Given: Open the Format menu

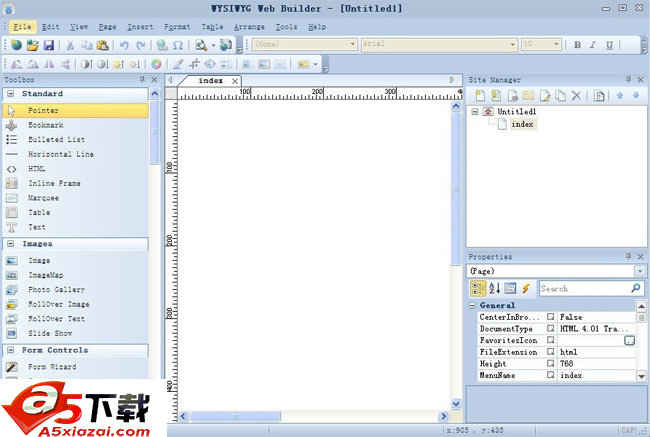Looking at the screenshot, I should coord(177,27).
